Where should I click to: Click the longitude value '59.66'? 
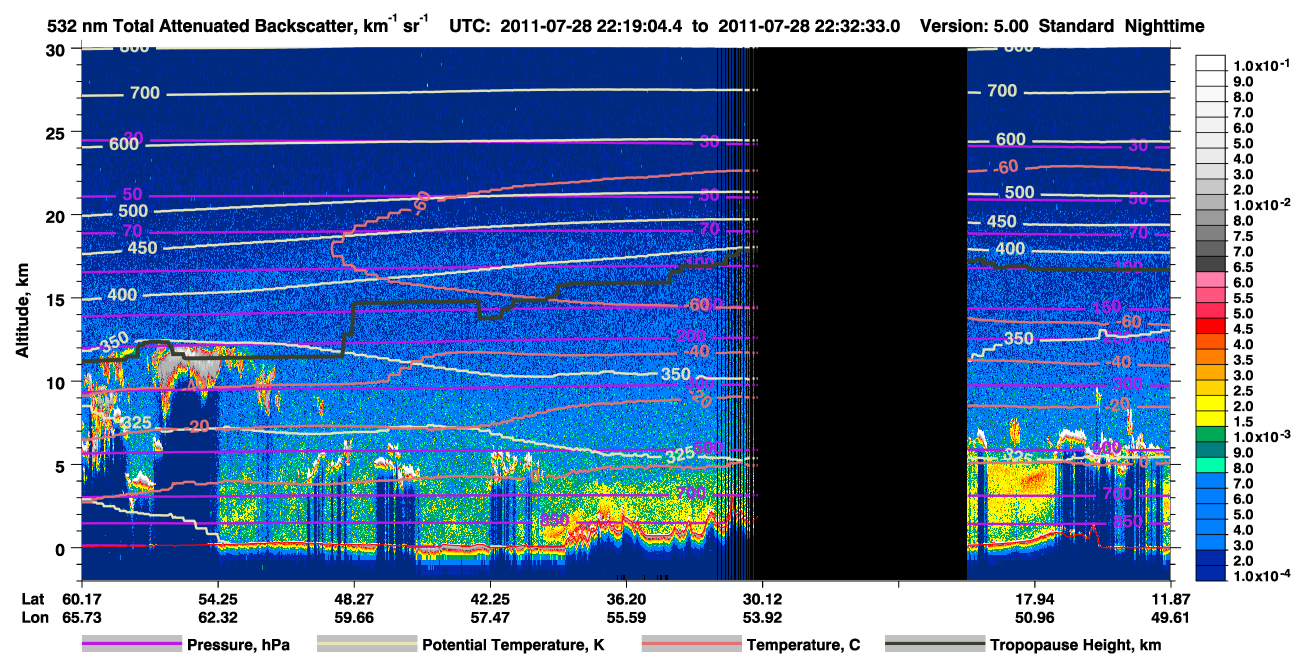(x=353, y=617)
